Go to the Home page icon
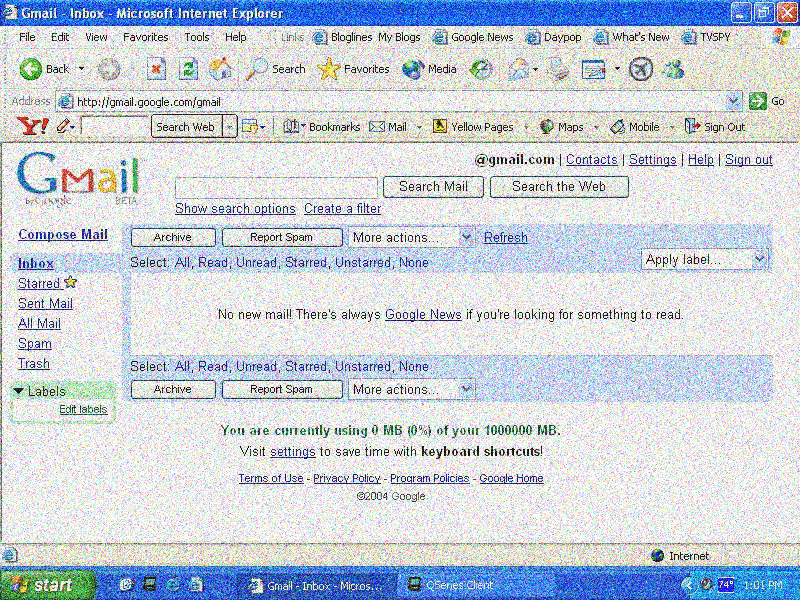 click(x=220, y=69)
